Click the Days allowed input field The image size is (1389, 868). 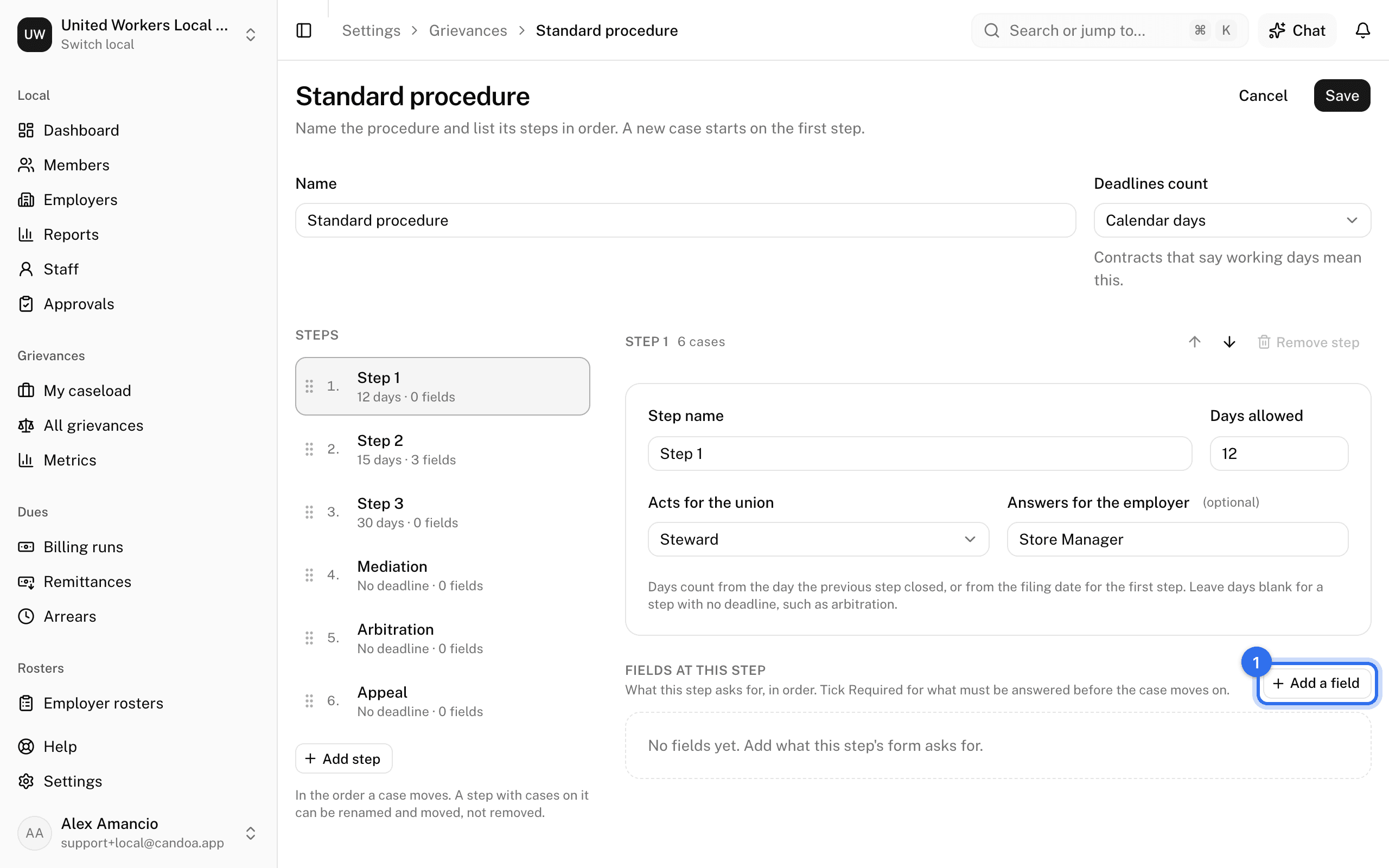pyautogui.click(x=1279, y=454)
